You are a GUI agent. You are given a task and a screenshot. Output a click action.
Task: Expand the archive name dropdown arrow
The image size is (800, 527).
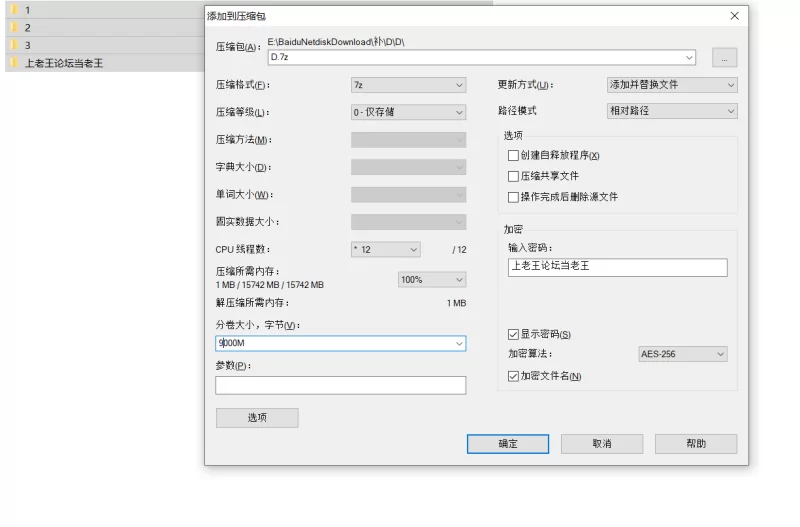pos(689,58)
